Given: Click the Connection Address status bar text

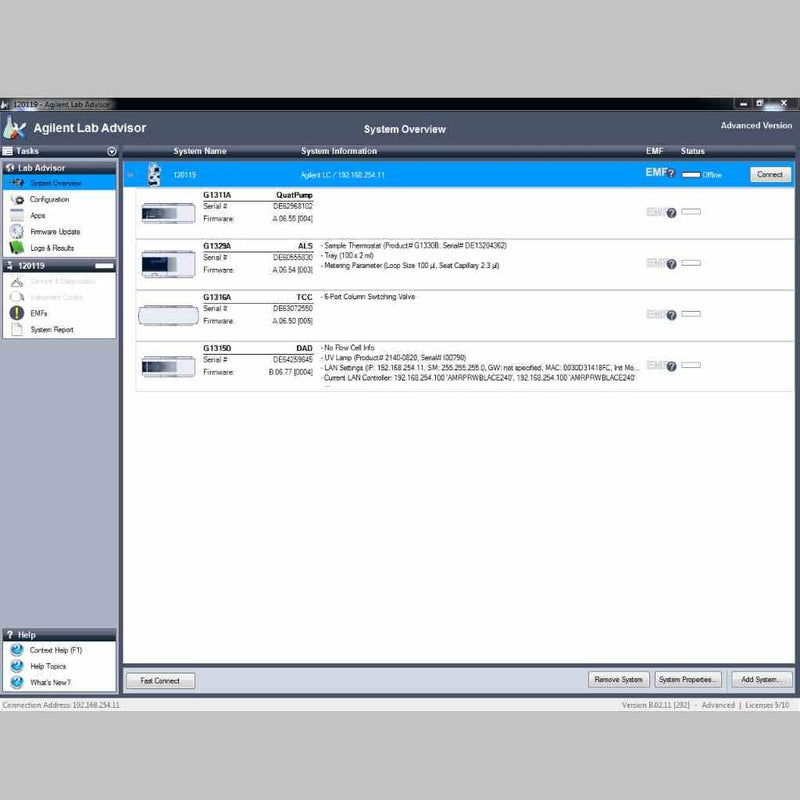Looking at the screenshot, I should pos(61,705).
